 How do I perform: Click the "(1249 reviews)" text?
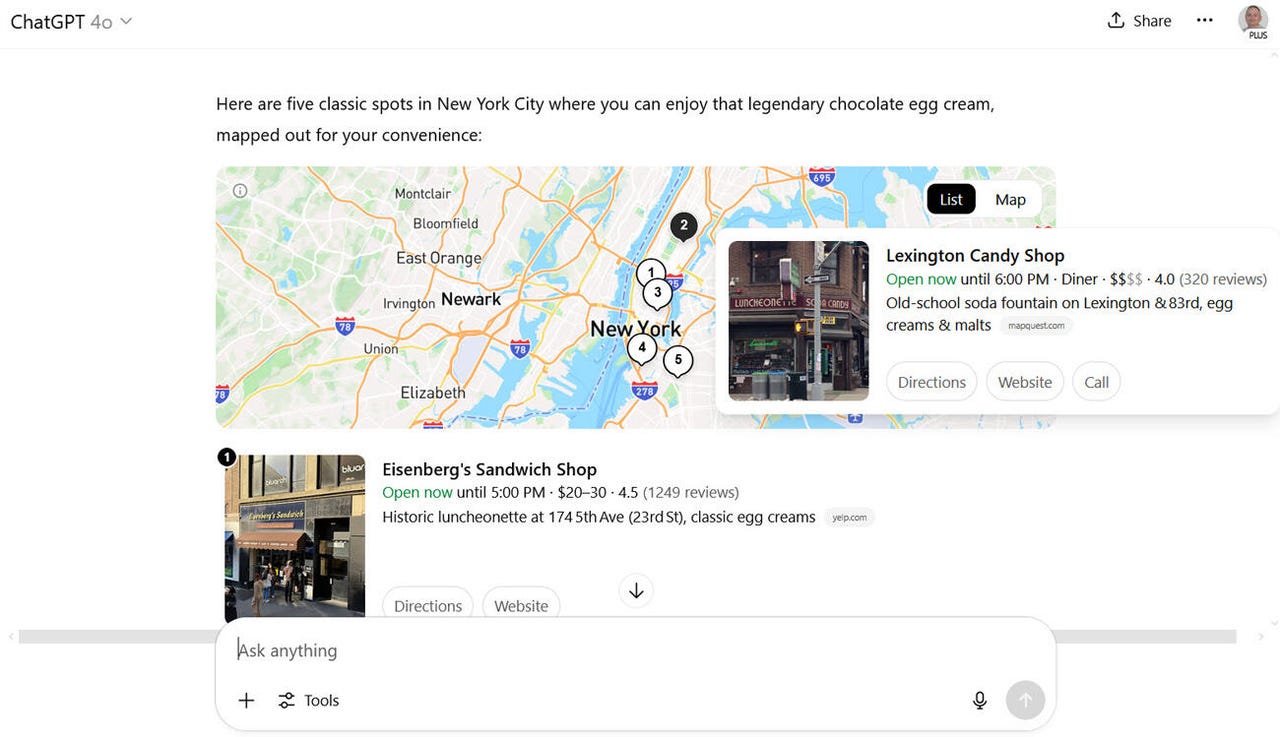(691, 492)
